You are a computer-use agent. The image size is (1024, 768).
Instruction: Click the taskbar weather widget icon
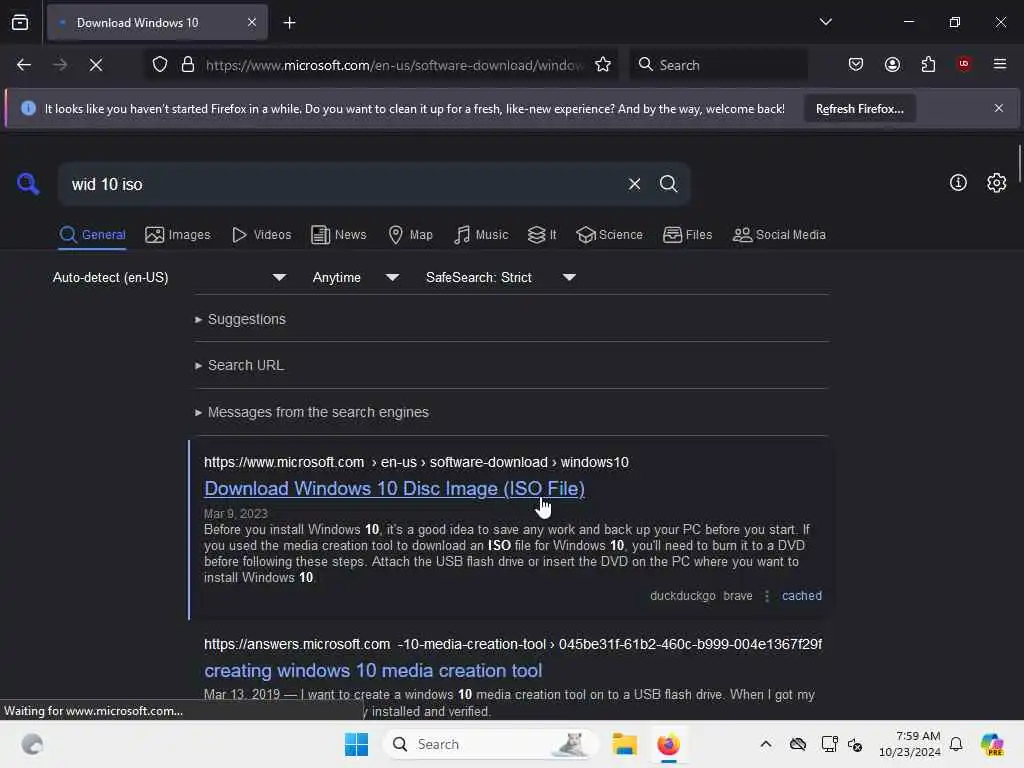32,744
